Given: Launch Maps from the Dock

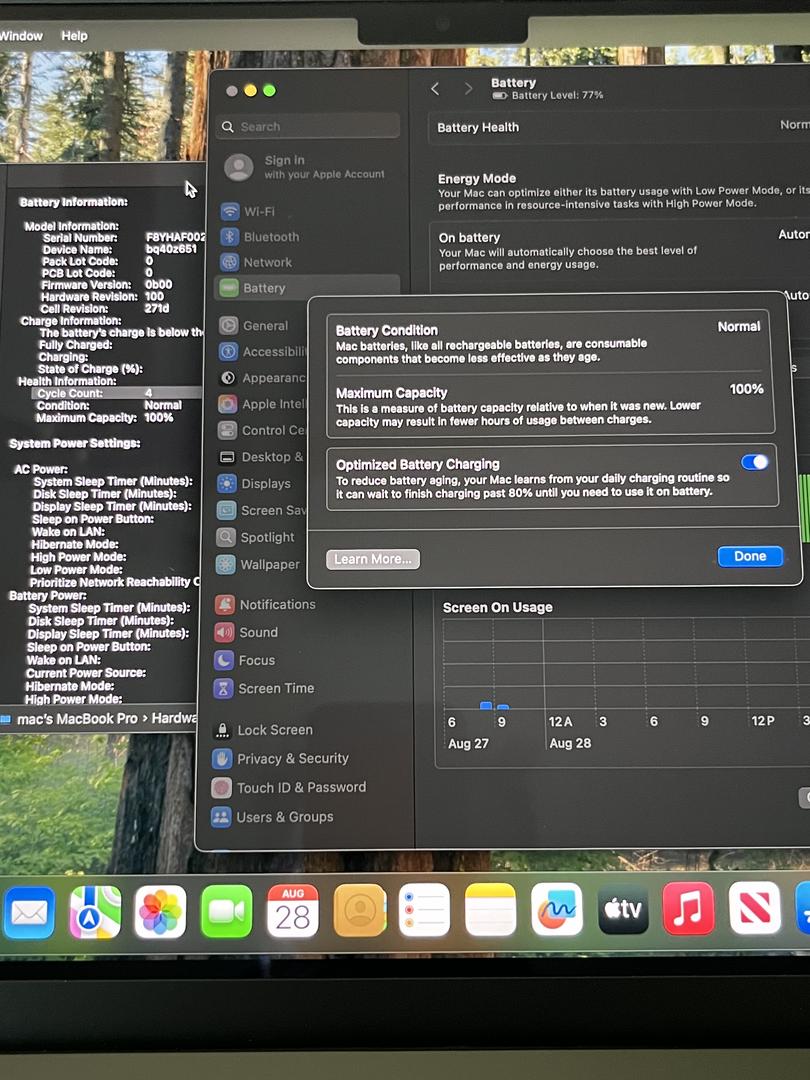Looking at the screenshot, I should 95,913.
